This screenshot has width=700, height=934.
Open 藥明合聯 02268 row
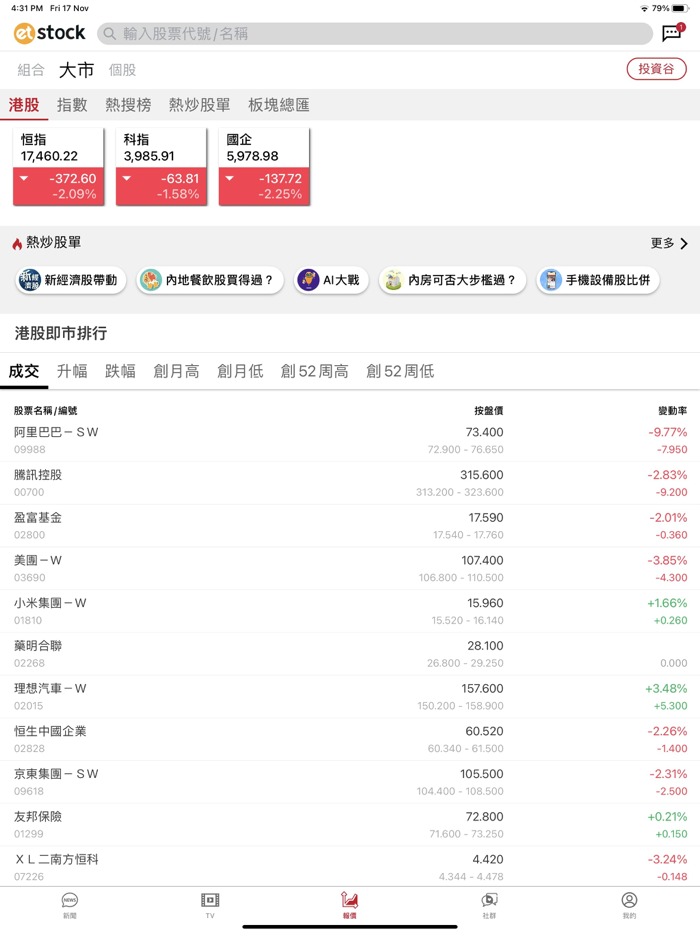click(350, 654)
